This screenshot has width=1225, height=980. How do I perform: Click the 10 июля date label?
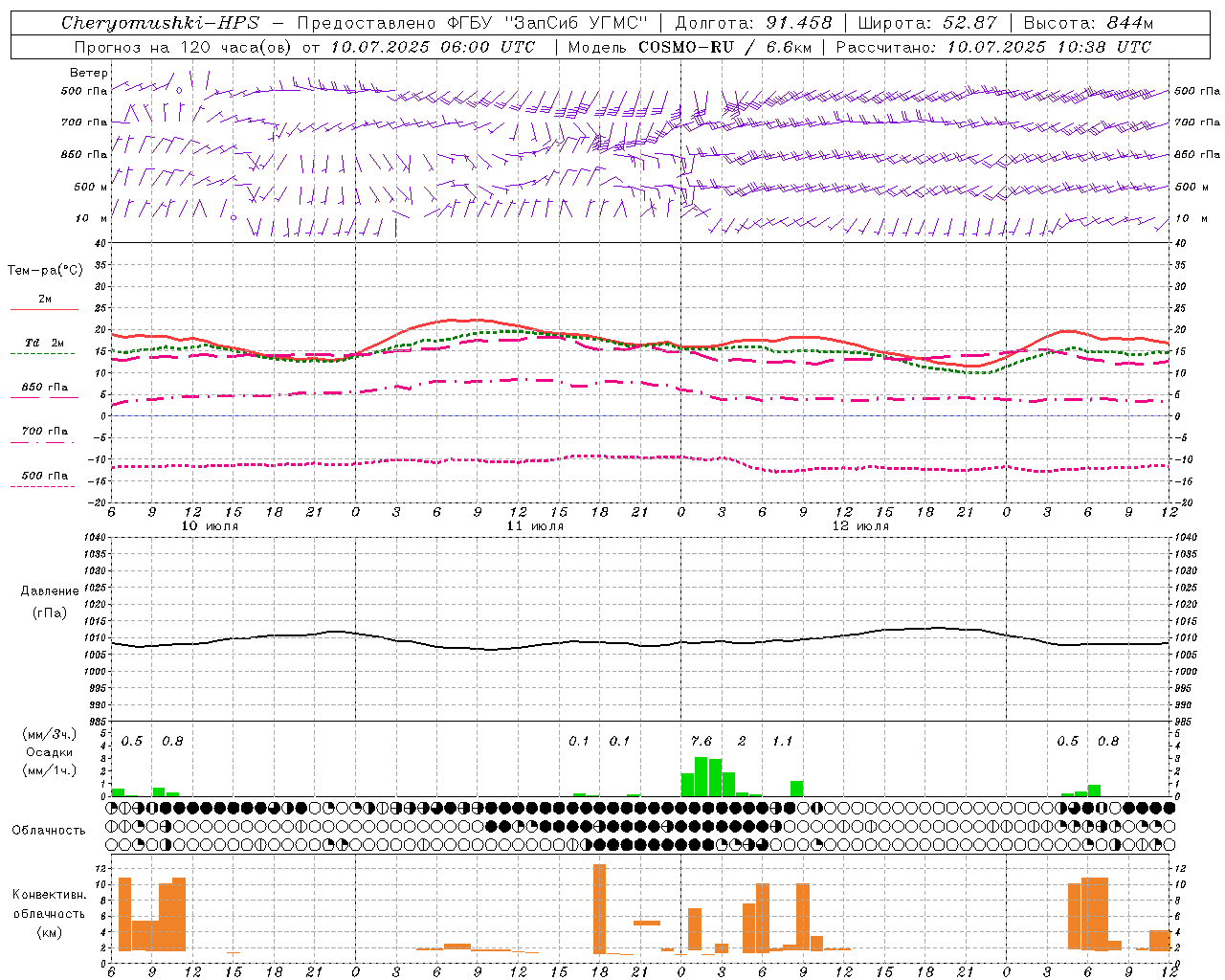pos(210,526)
